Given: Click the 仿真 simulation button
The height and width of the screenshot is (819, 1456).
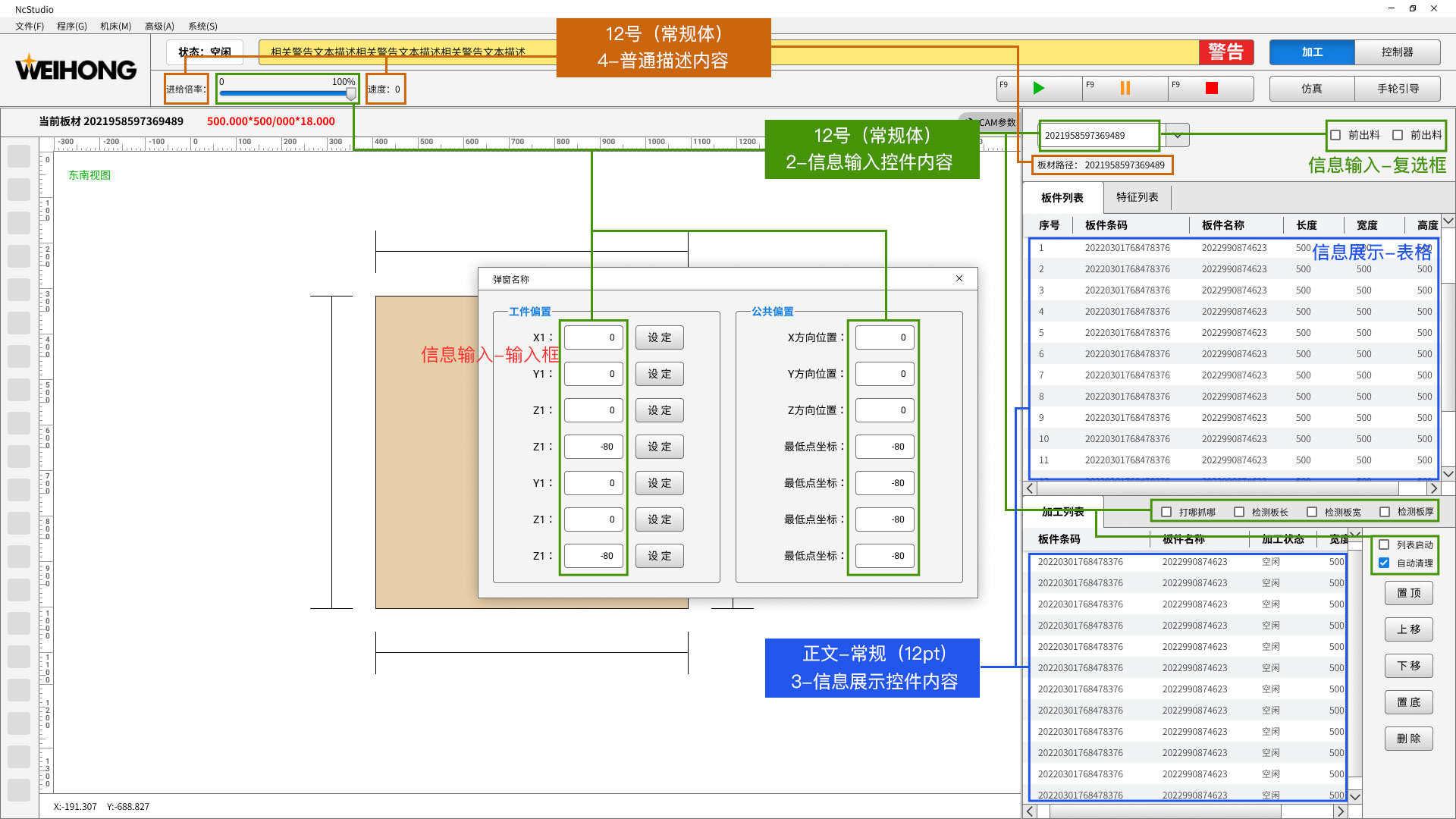Looking at the screenshot, I should (1312, 88).
